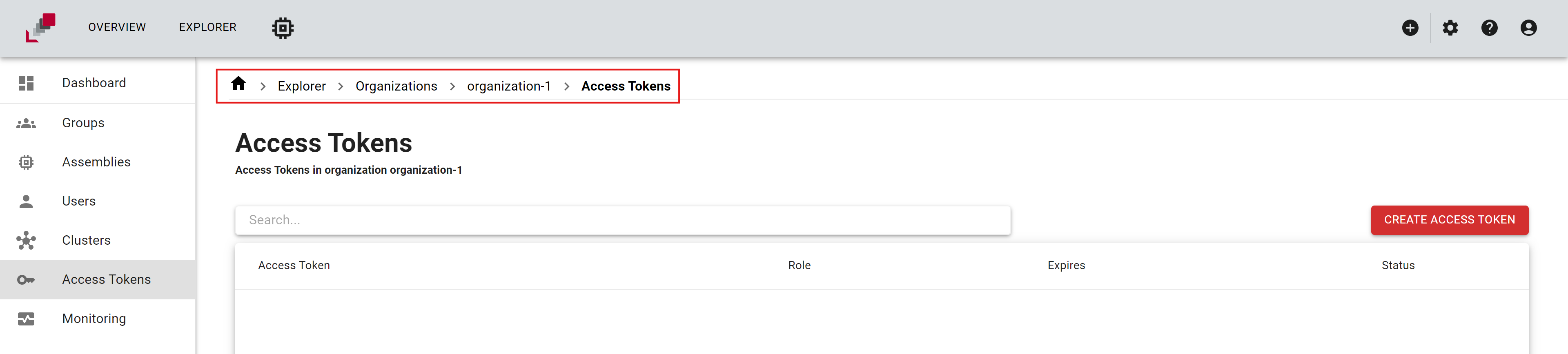Switch to the EXPLORER tab

coord(207,27)
